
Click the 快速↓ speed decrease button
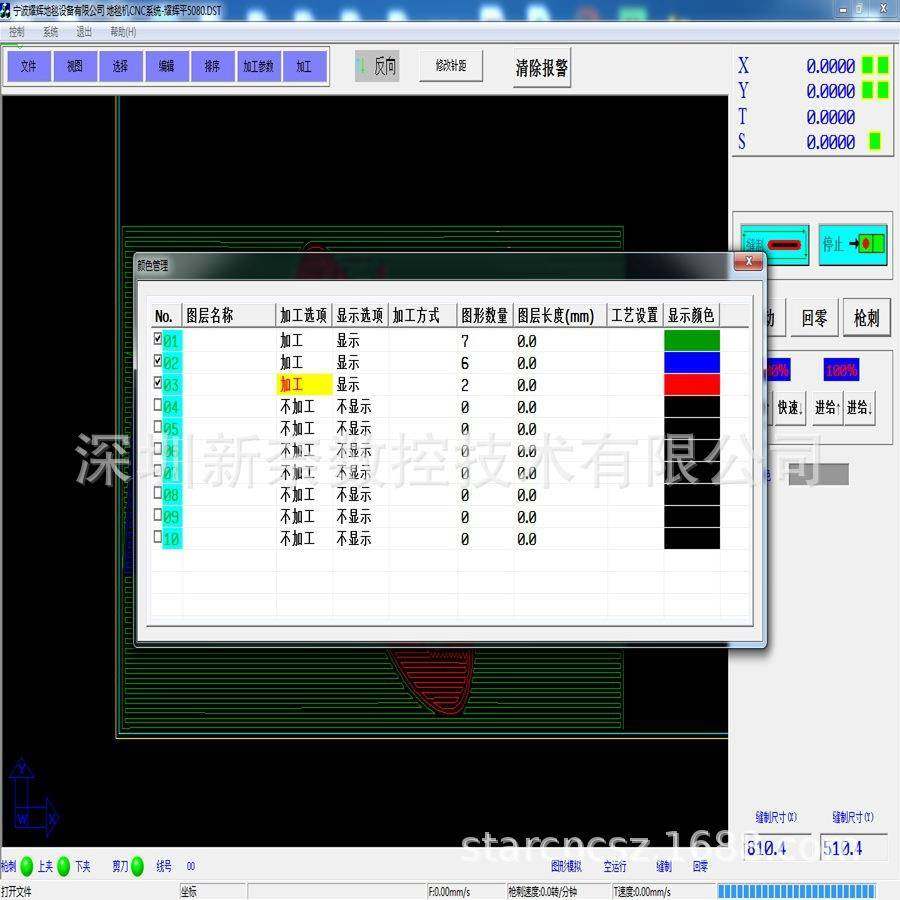[x=790, y=408]
